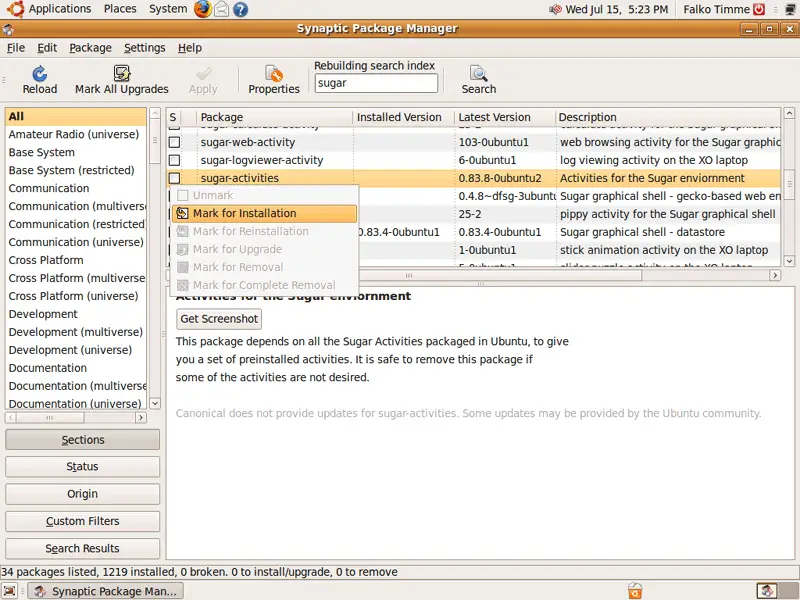Sort by the Installed Version column header
This screenshot has height=600, width=800.
pyautogui.click(x=404, y=117)
